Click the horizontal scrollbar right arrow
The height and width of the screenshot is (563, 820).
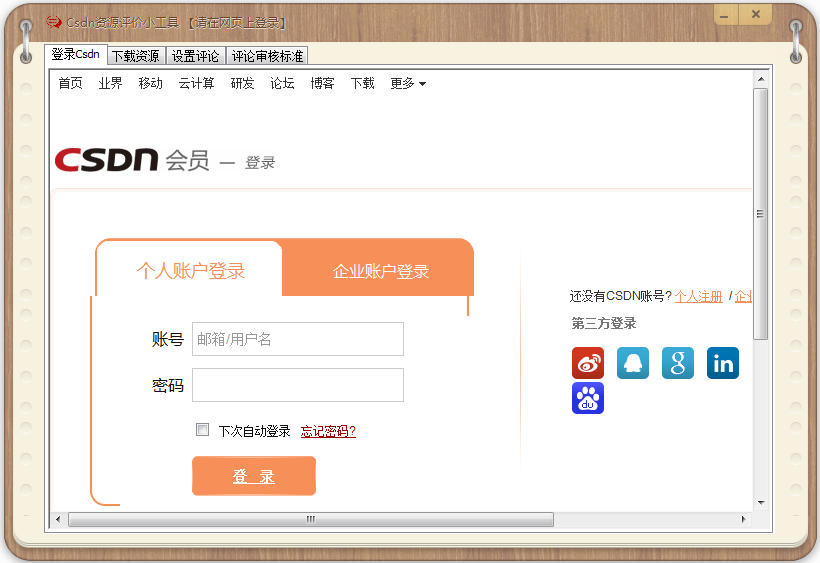[x=743, y=520]
